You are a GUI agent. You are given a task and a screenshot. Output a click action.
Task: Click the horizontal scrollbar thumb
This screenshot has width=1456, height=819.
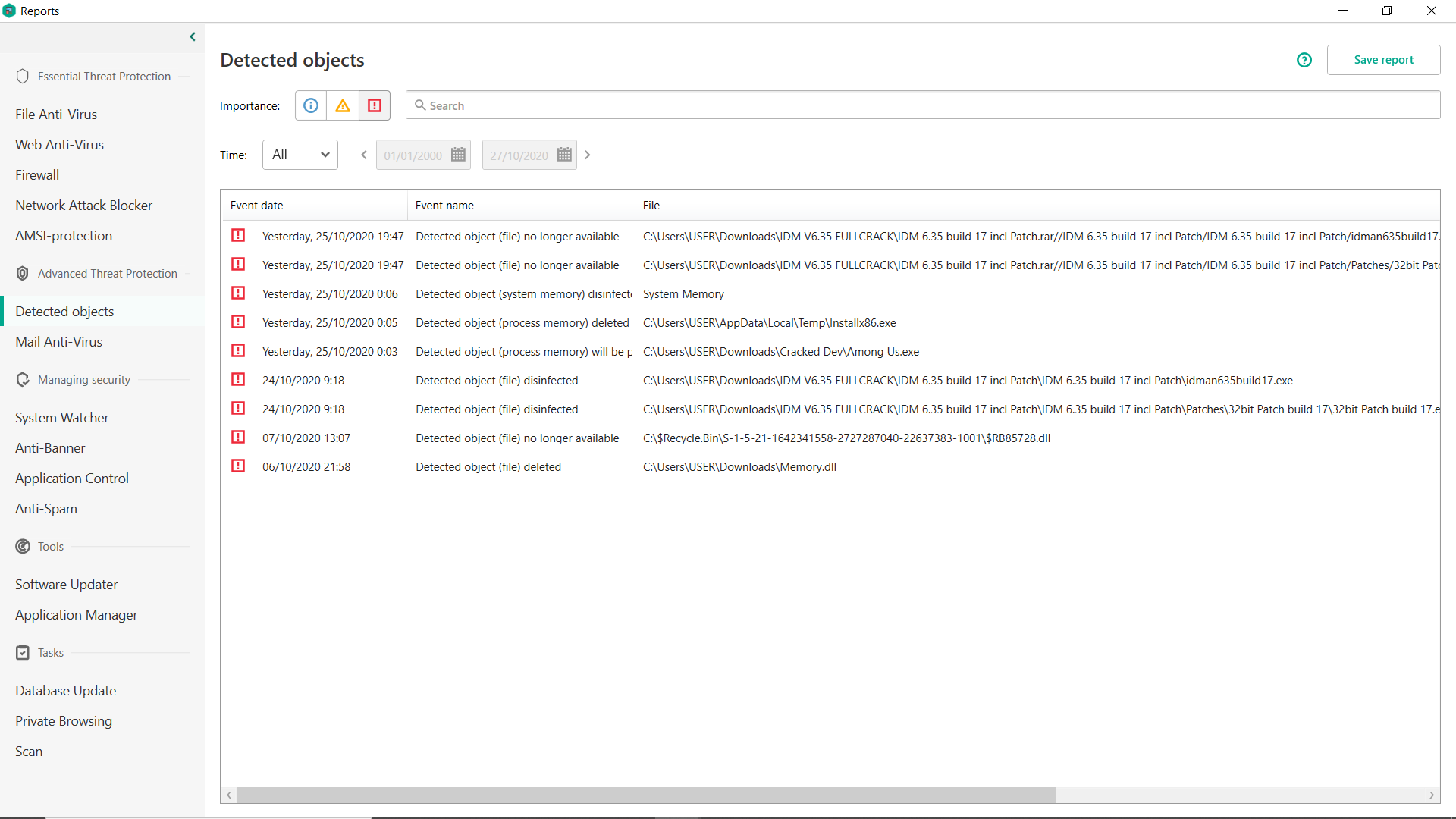pos(646,795)
